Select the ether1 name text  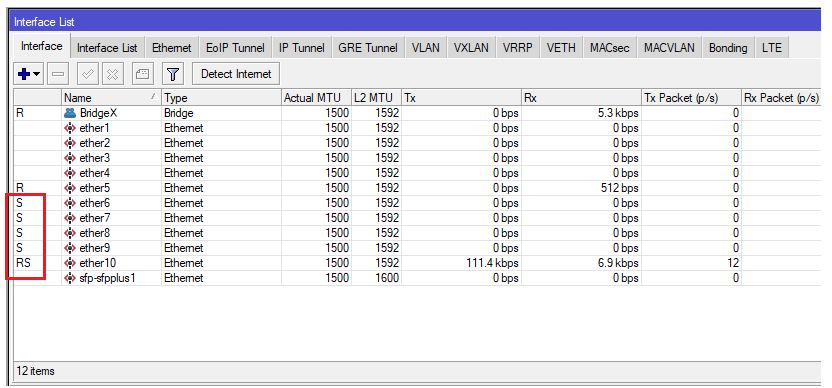click(x=94, y=128)
